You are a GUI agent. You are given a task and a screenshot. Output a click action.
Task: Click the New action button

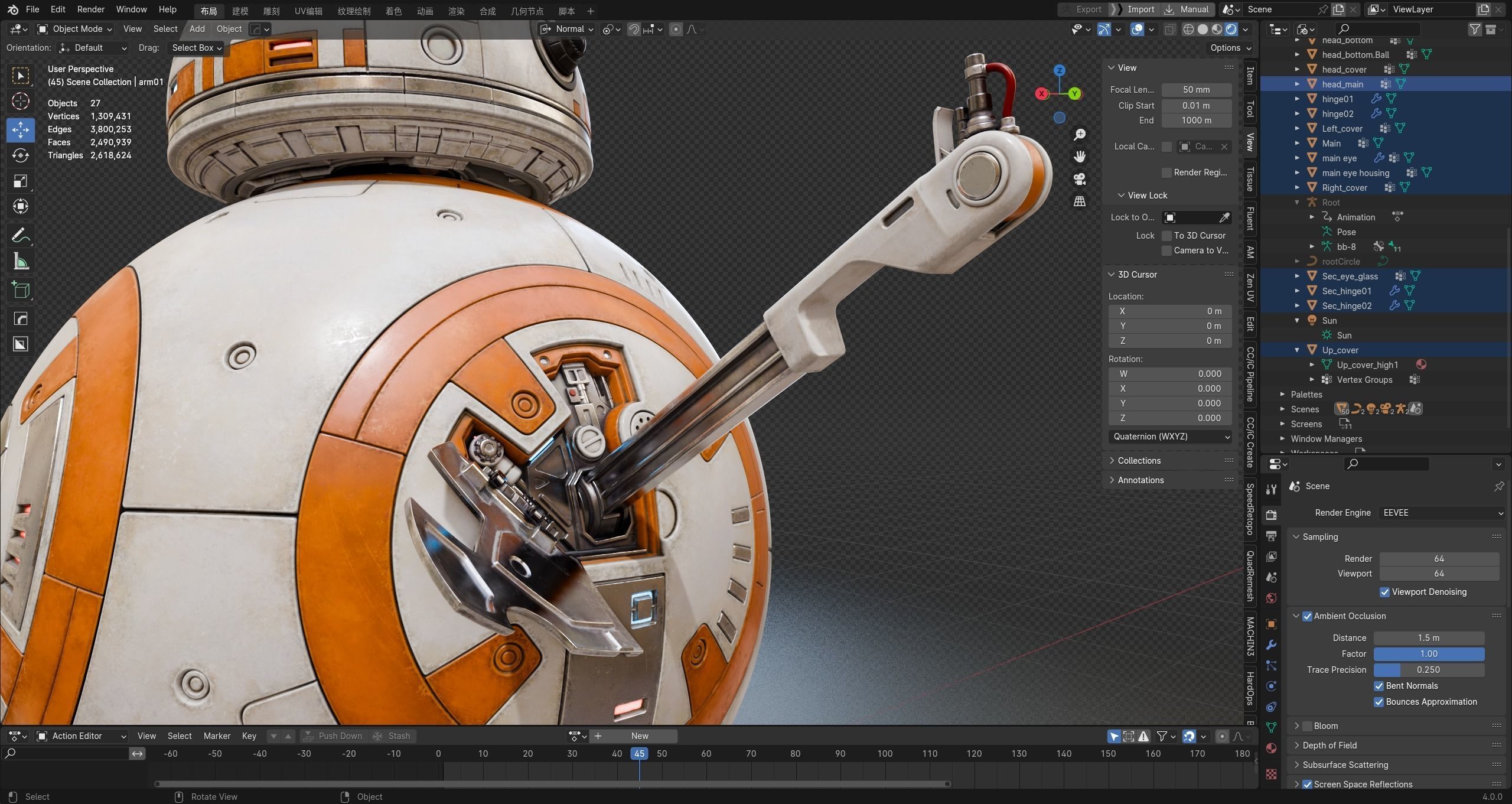click(x=640, y=736)
